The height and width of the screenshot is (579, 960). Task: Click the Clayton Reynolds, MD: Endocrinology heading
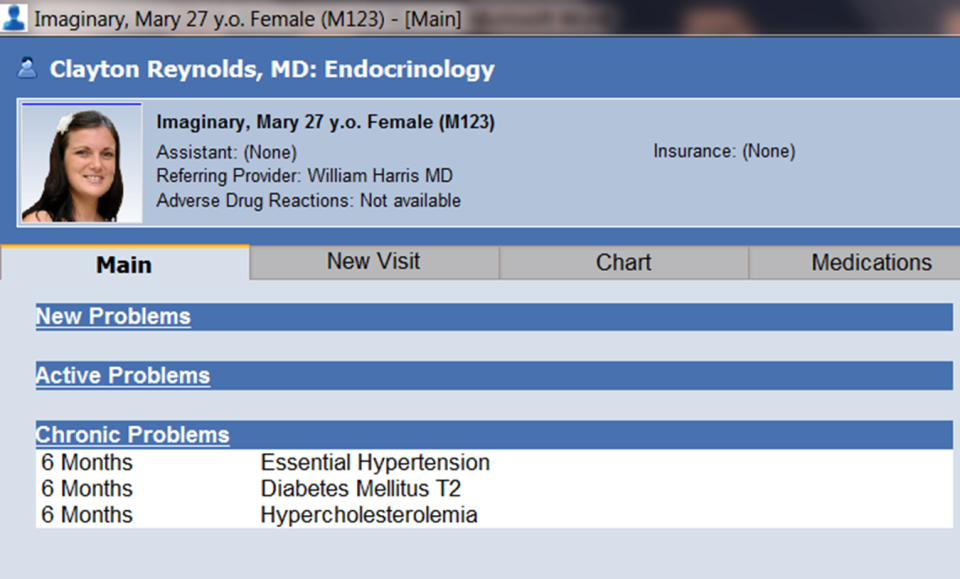(272, 69)
